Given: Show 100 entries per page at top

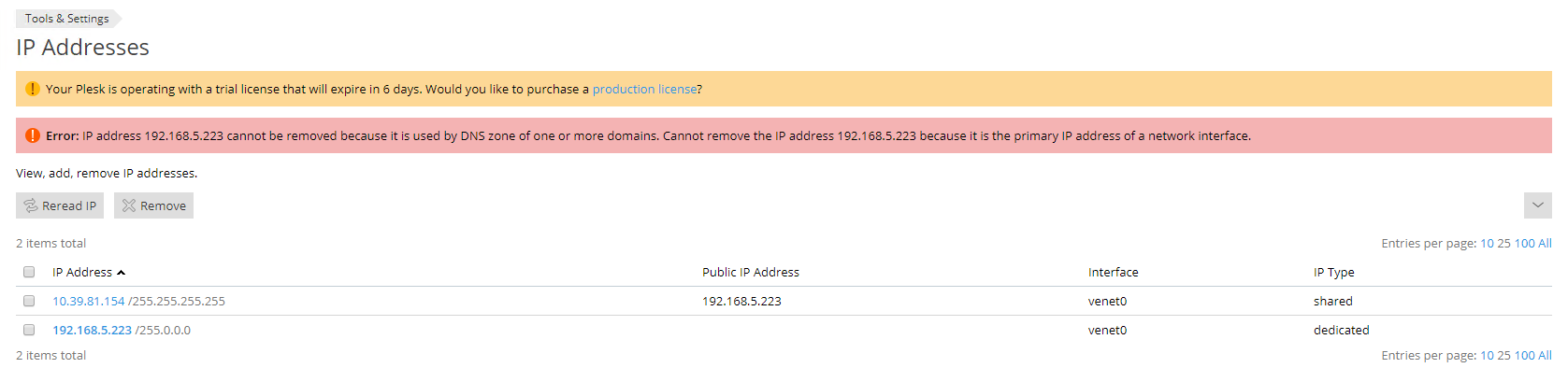Looking at the screenshot, I should 1524,244.
